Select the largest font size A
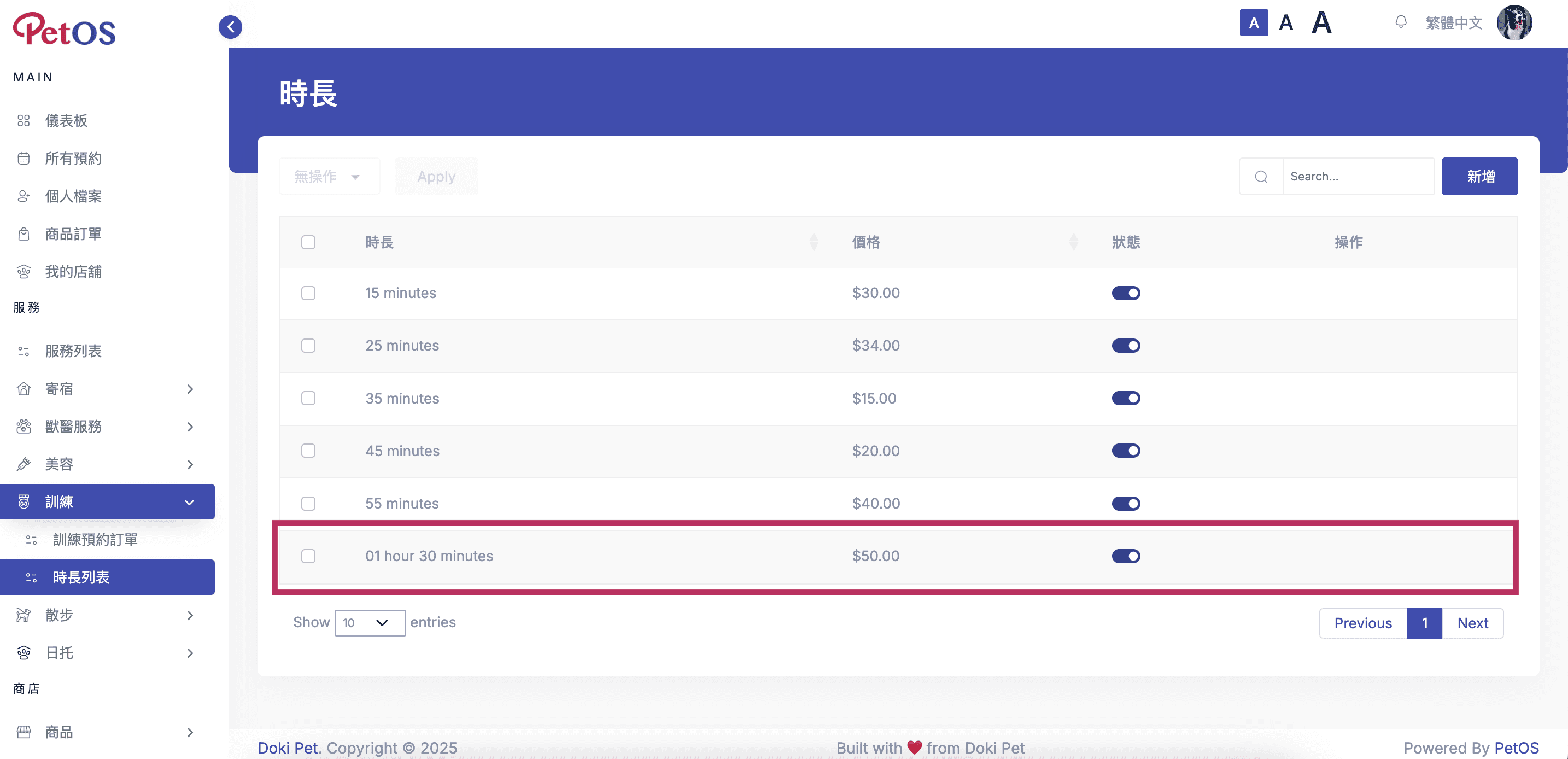This screenshot has height=759, width=1568. [1321, 23]
